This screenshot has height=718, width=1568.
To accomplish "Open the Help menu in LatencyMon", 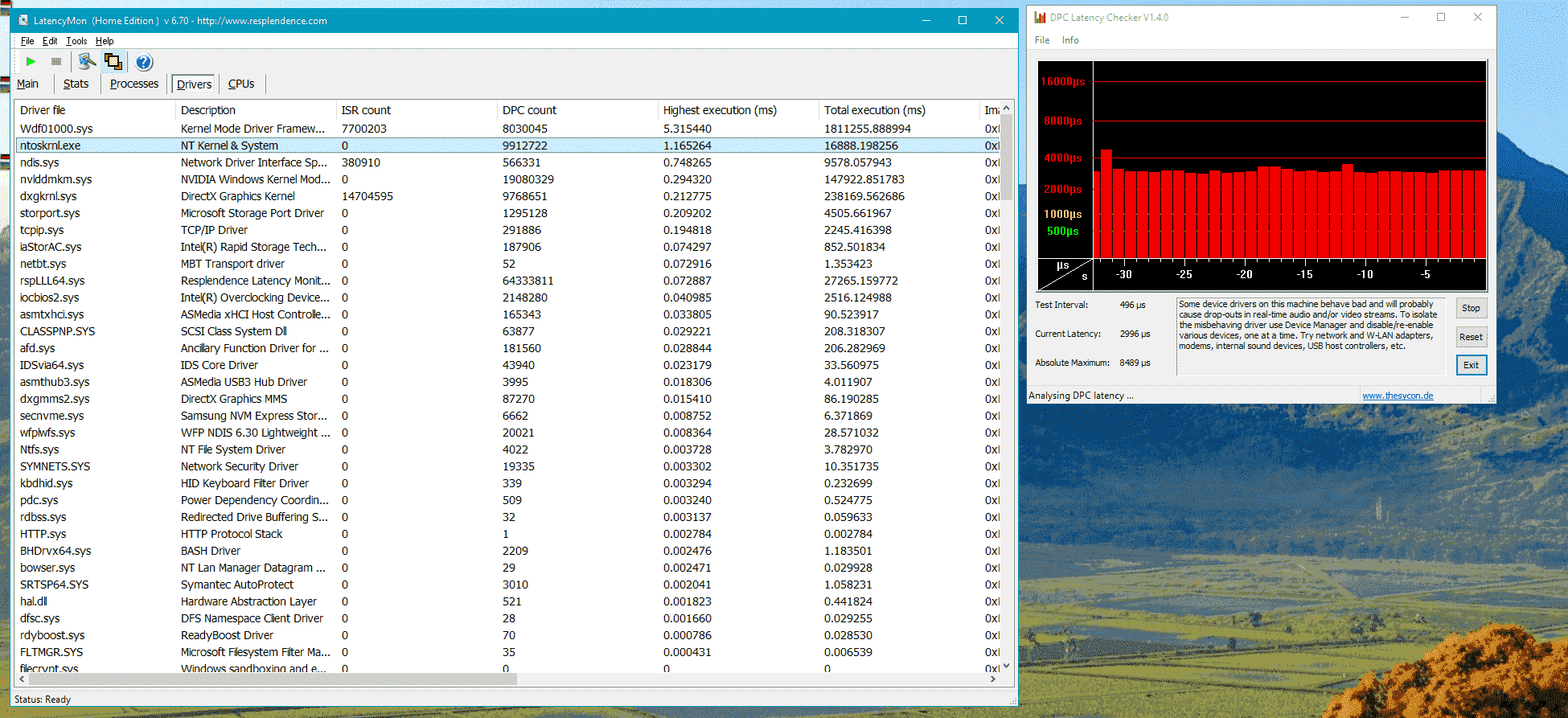I will [x=105, y=41].
